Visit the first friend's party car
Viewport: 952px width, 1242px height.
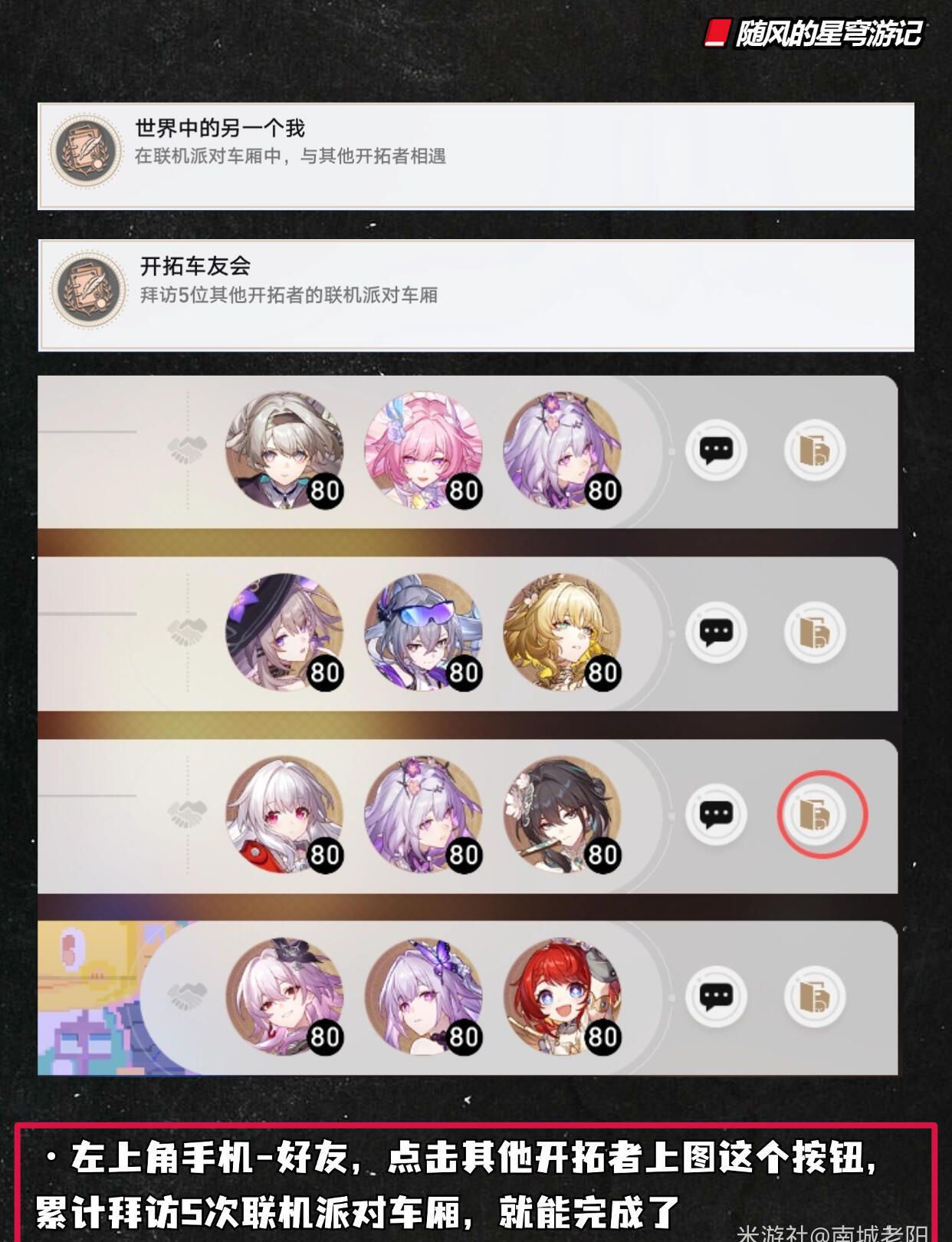click(x=815, y=450)
